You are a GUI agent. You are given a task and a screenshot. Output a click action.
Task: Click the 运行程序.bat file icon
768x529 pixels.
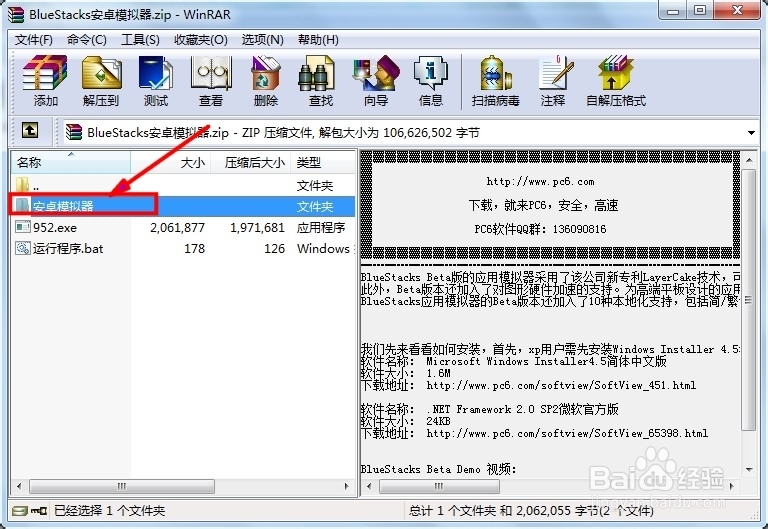tap(23, 248)
